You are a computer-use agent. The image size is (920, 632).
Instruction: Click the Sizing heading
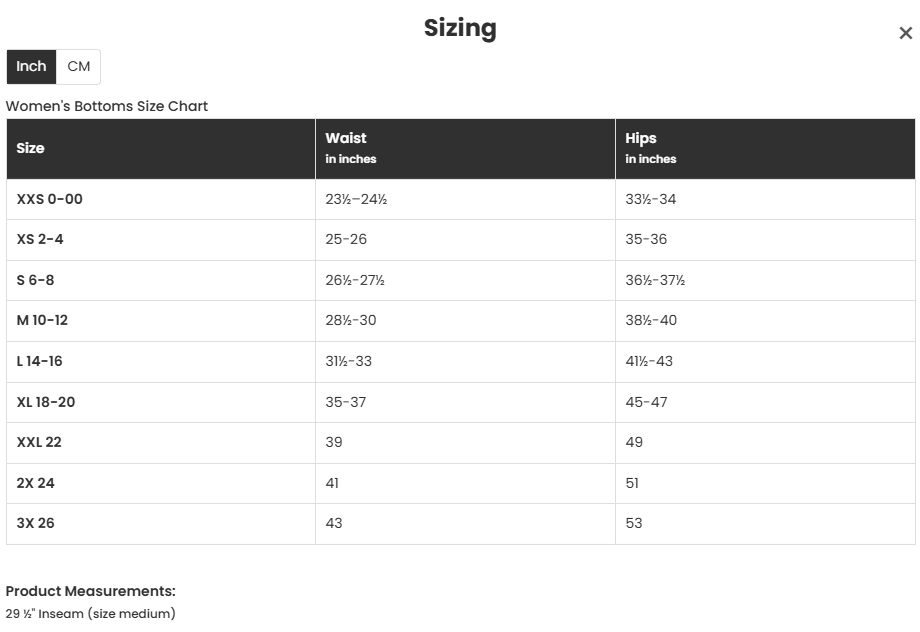point(460,28)
